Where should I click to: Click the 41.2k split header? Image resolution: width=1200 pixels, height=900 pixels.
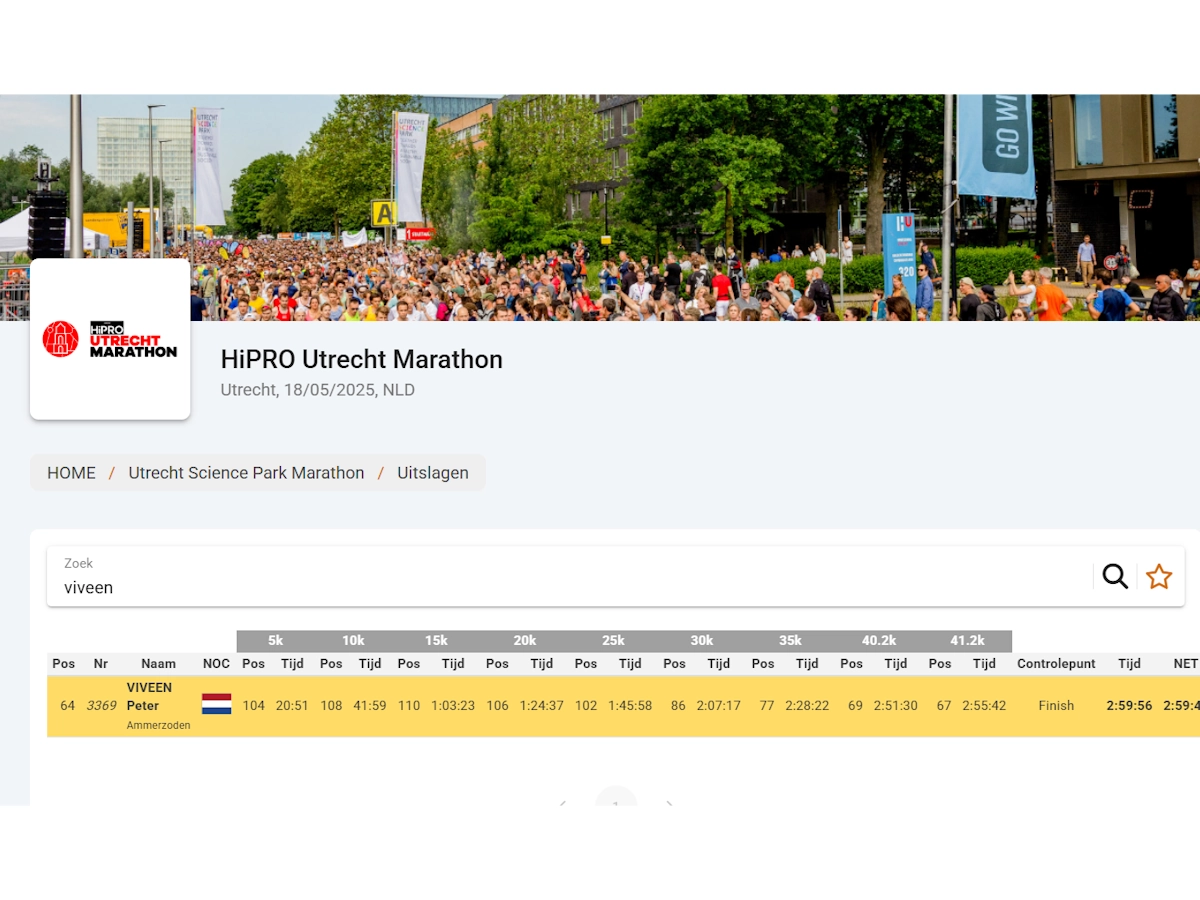pyautogui.click(x=967, y=641)
